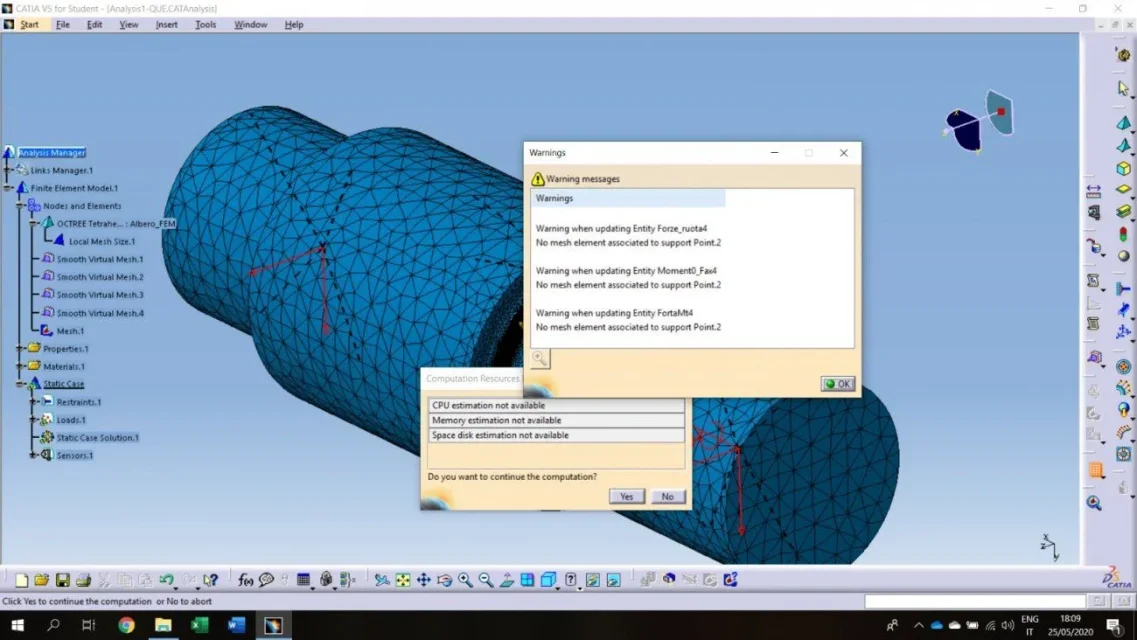Image resolution: width=1137 pixels, height=640 pixels.
Task: Expand the Materials.1 node
Action: tap(20, 367)
